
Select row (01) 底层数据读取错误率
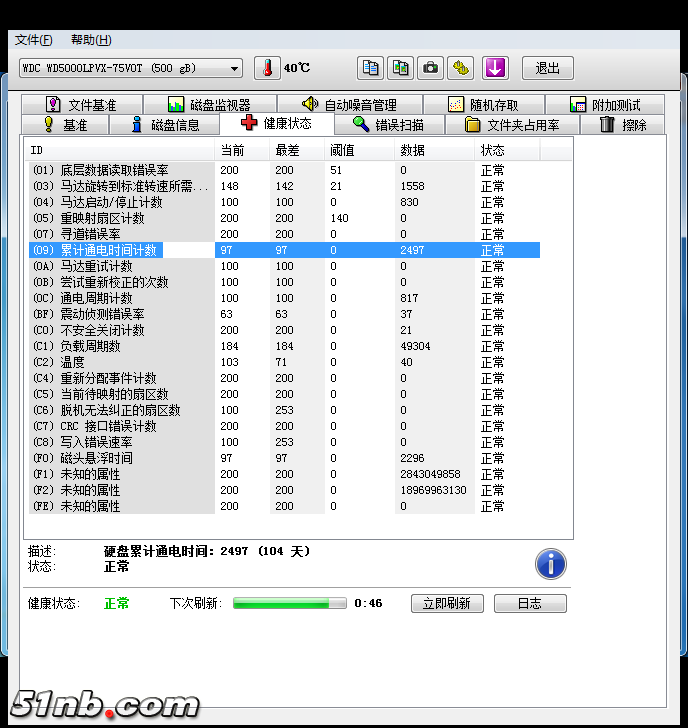coord(284,170)
